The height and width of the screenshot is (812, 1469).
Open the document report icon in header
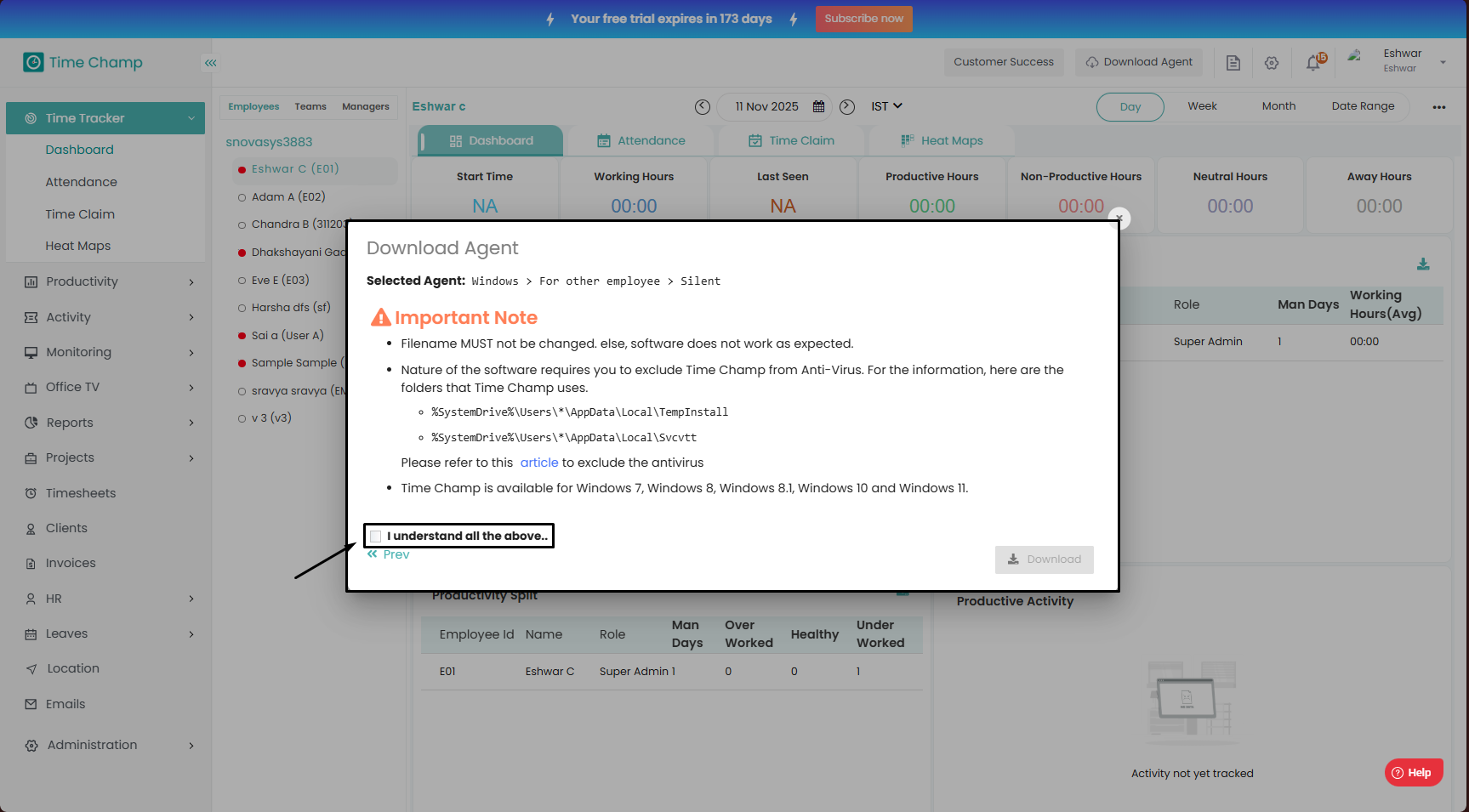(1233, 63)
